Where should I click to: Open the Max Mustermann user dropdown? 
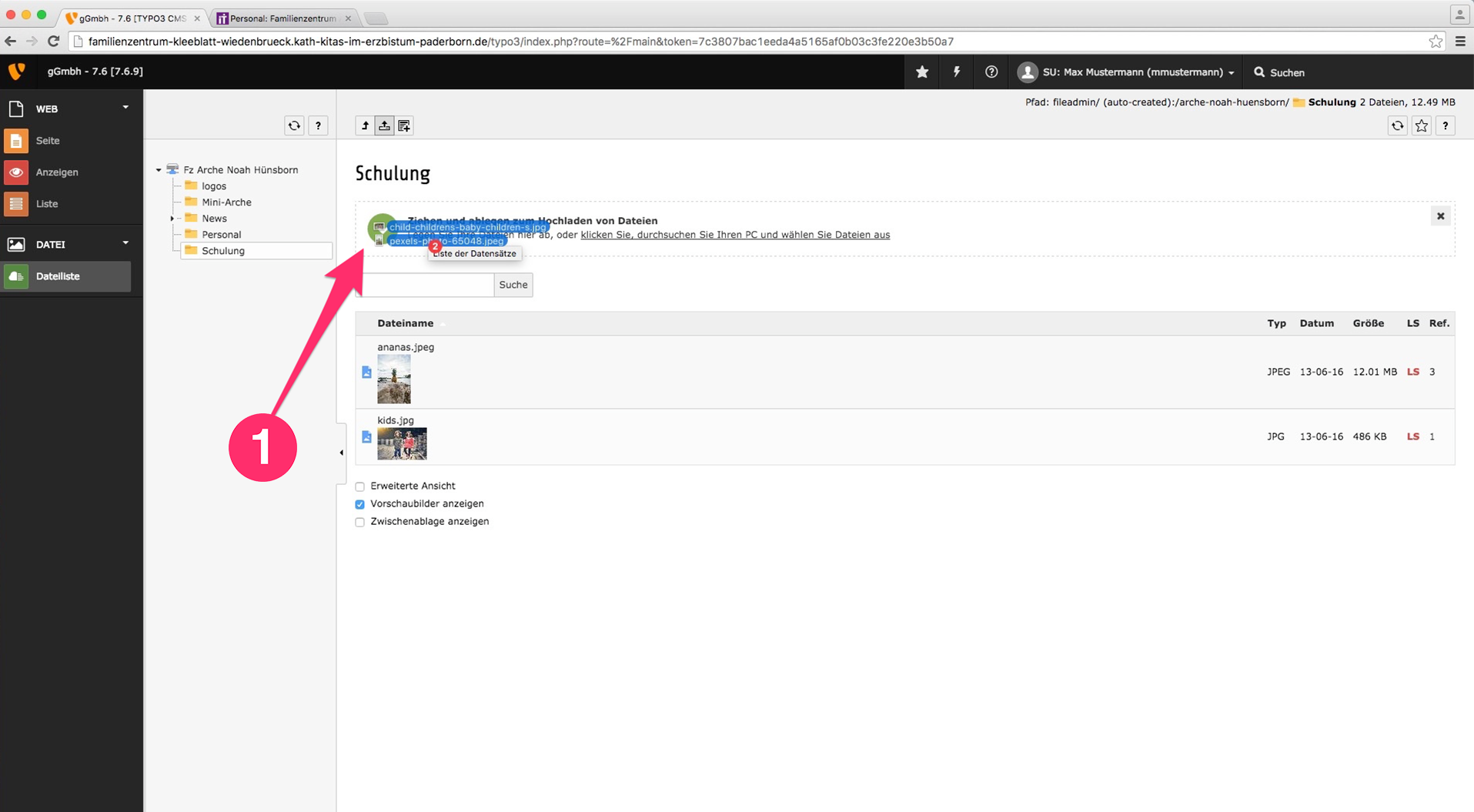[1129, 72]
